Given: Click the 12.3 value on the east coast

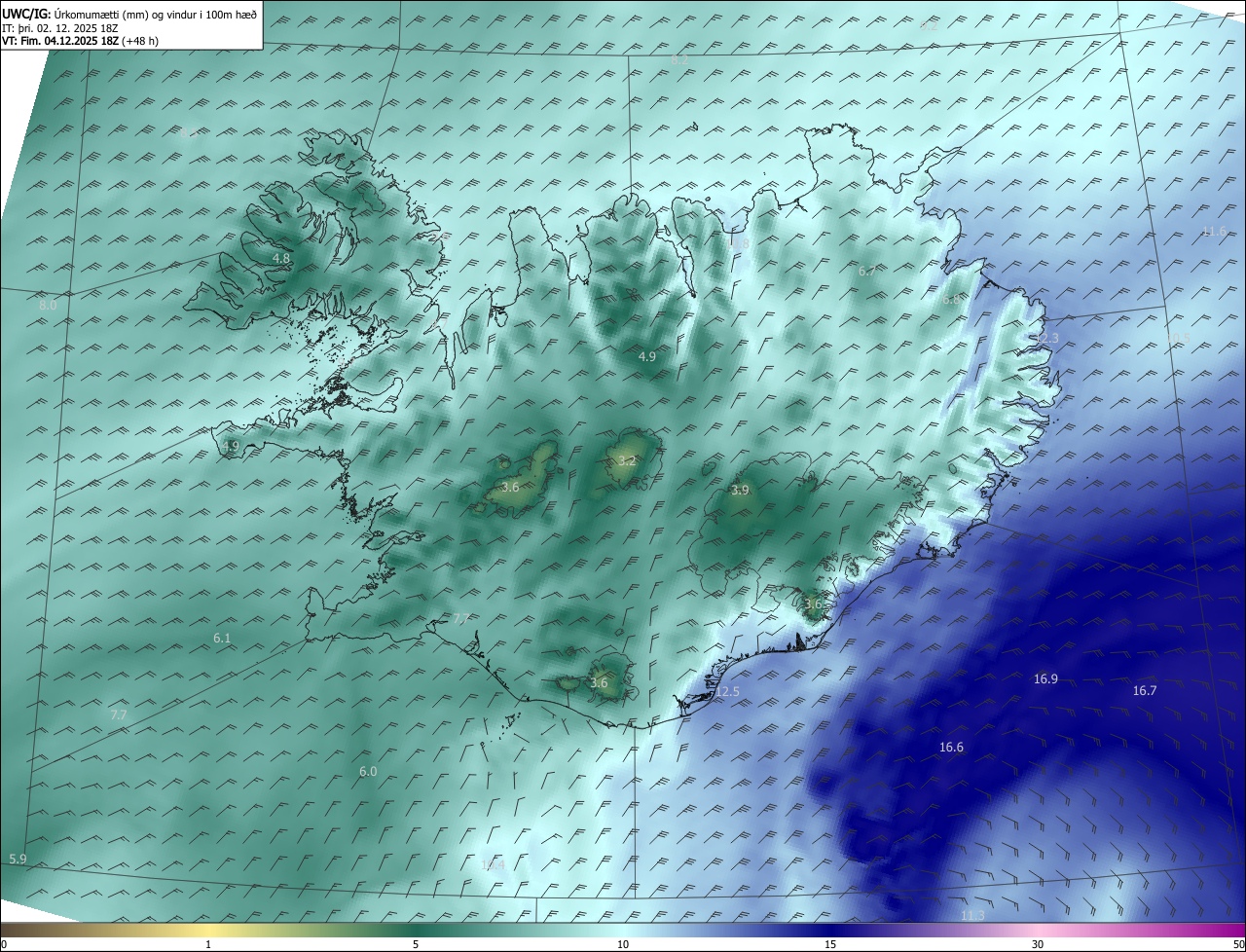Looking at the screenshot, I should point(1045,339).
